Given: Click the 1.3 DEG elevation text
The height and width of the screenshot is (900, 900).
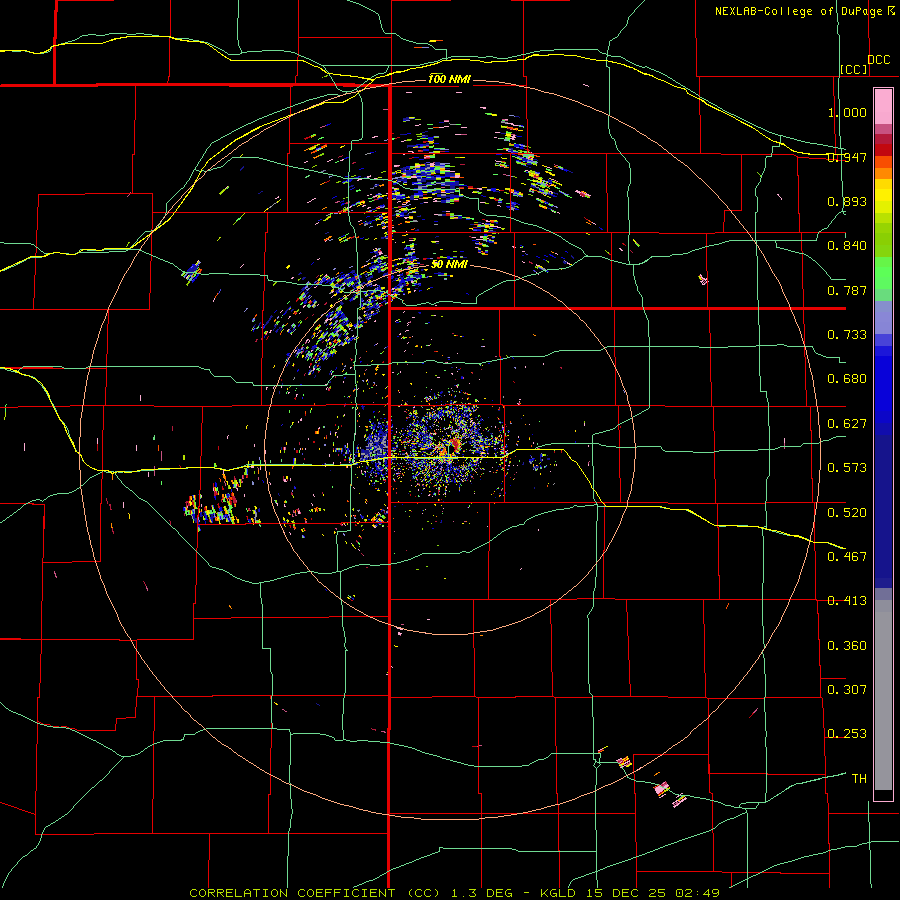Looking at the screenshot, I should pyautogui.click(x=481, y=893).
